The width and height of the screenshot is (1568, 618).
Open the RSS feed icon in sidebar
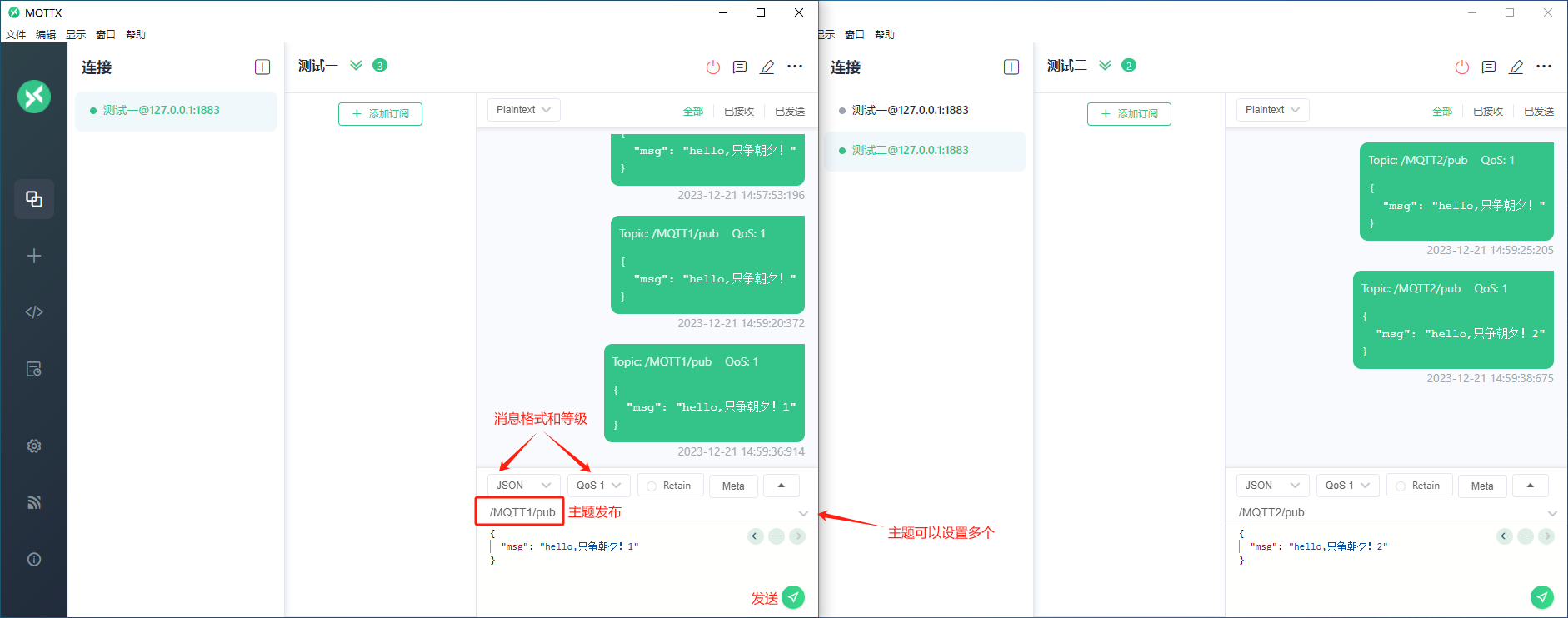point(34,502)
